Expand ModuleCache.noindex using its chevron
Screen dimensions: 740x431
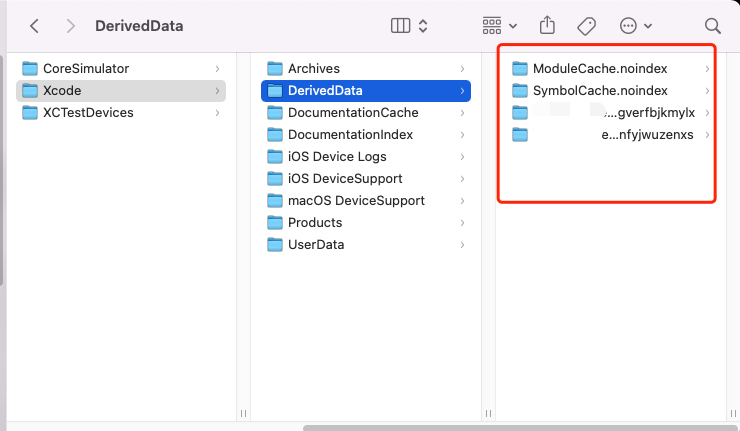click(x=707, y=68)
